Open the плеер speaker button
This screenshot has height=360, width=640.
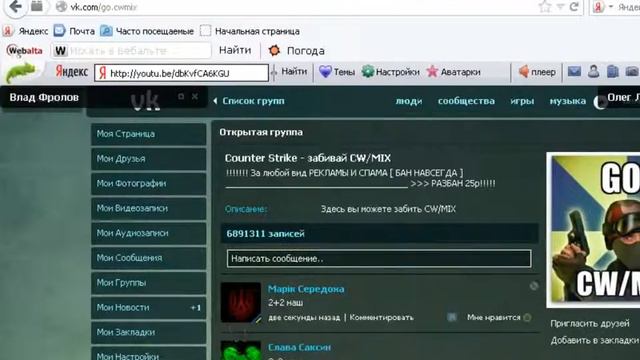pyautogui.click(x=537, y=72)
